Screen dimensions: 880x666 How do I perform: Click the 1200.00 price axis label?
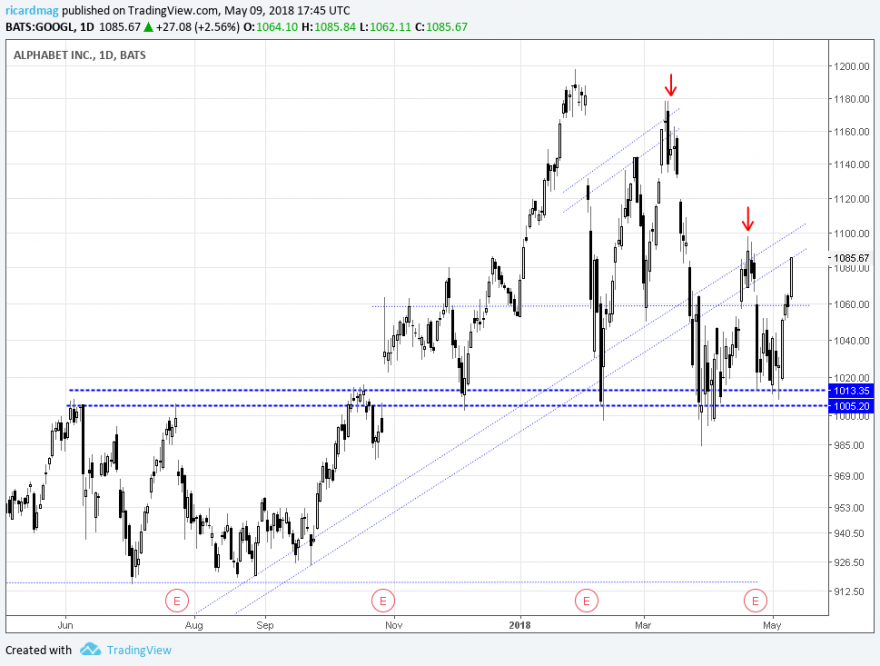[x=851, y=66]
